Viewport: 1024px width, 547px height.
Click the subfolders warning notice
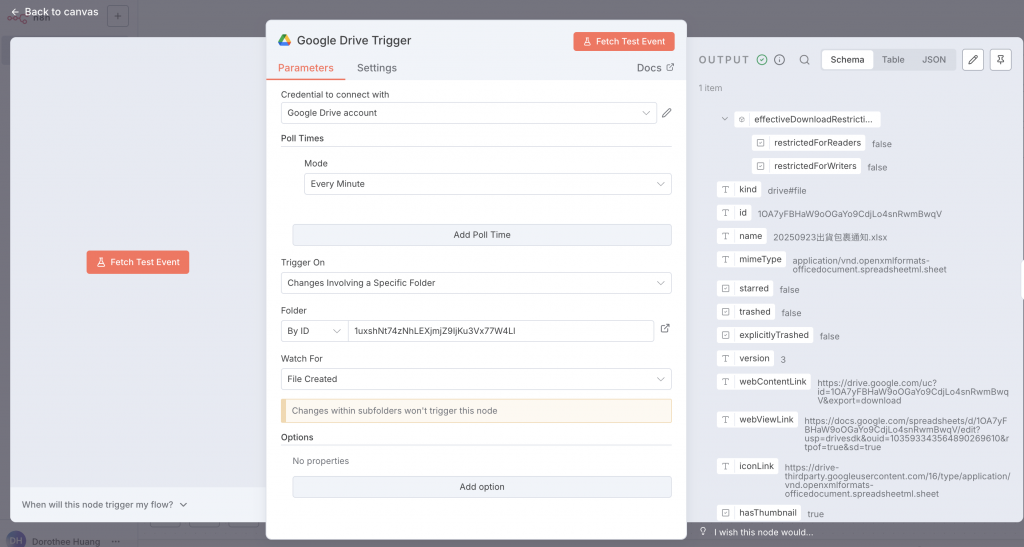[476, 411]
